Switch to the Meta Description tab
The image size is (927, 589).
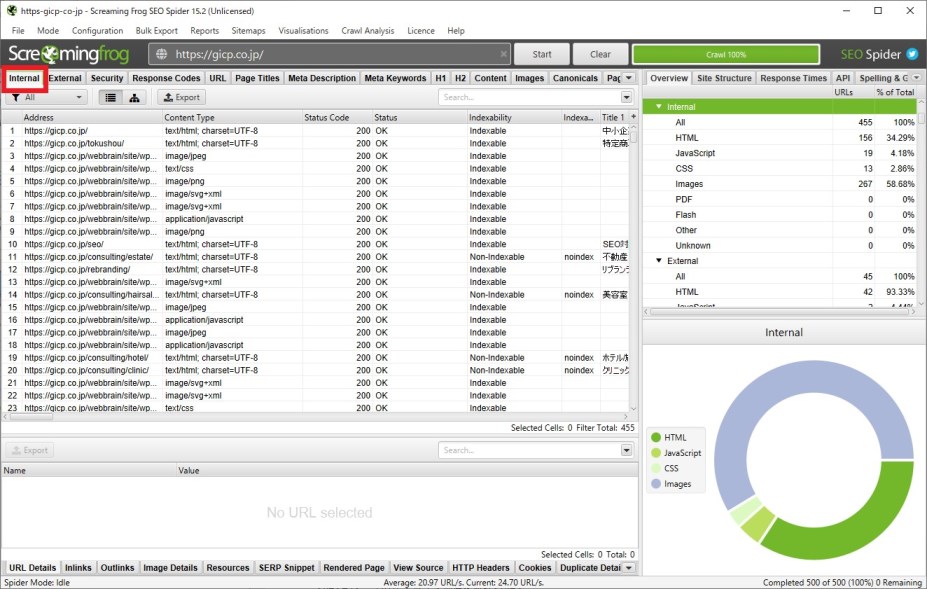click(x=322, y=78)
